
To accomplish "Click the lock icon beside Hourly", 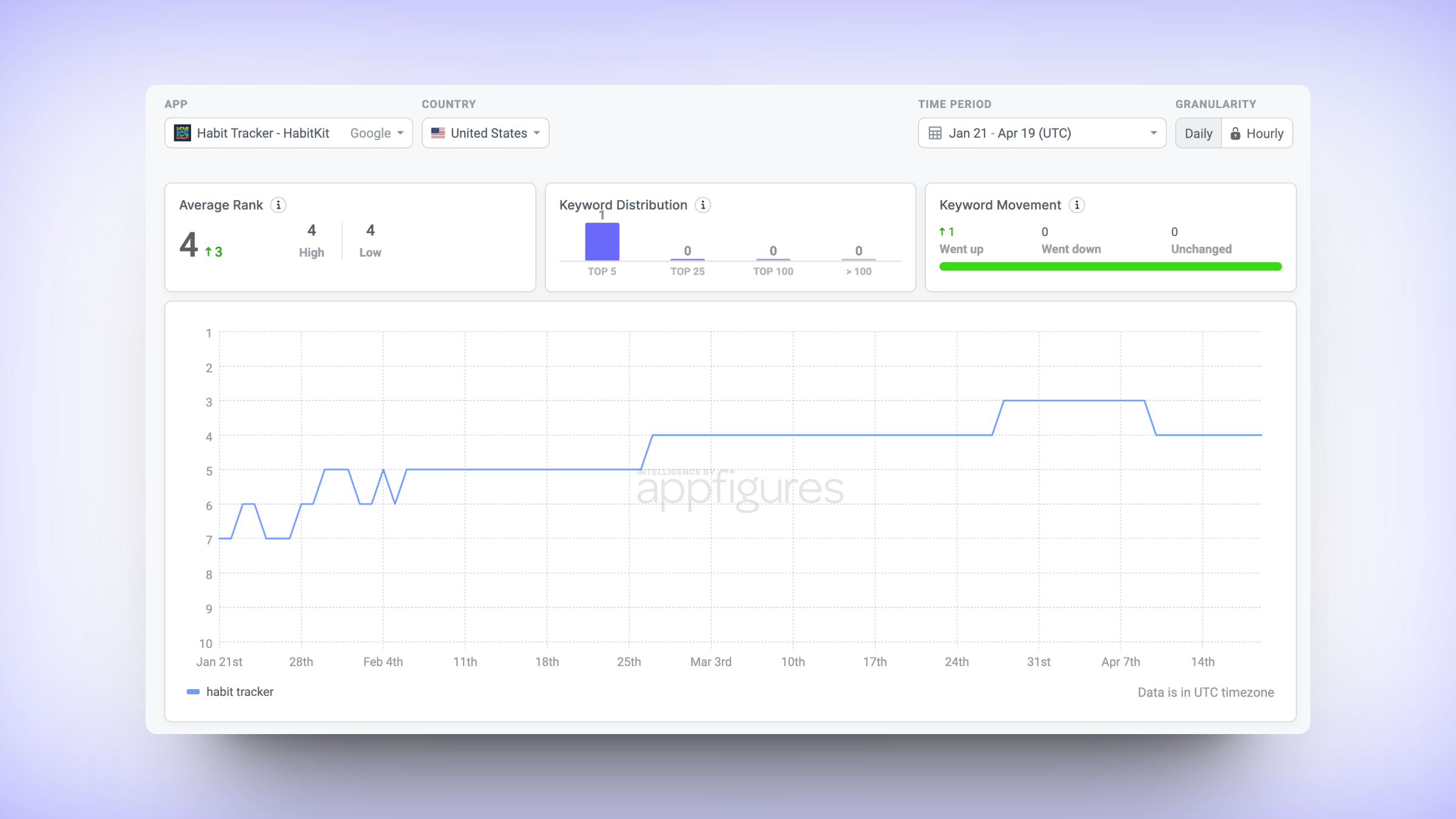I will (x=1235, y=133).
